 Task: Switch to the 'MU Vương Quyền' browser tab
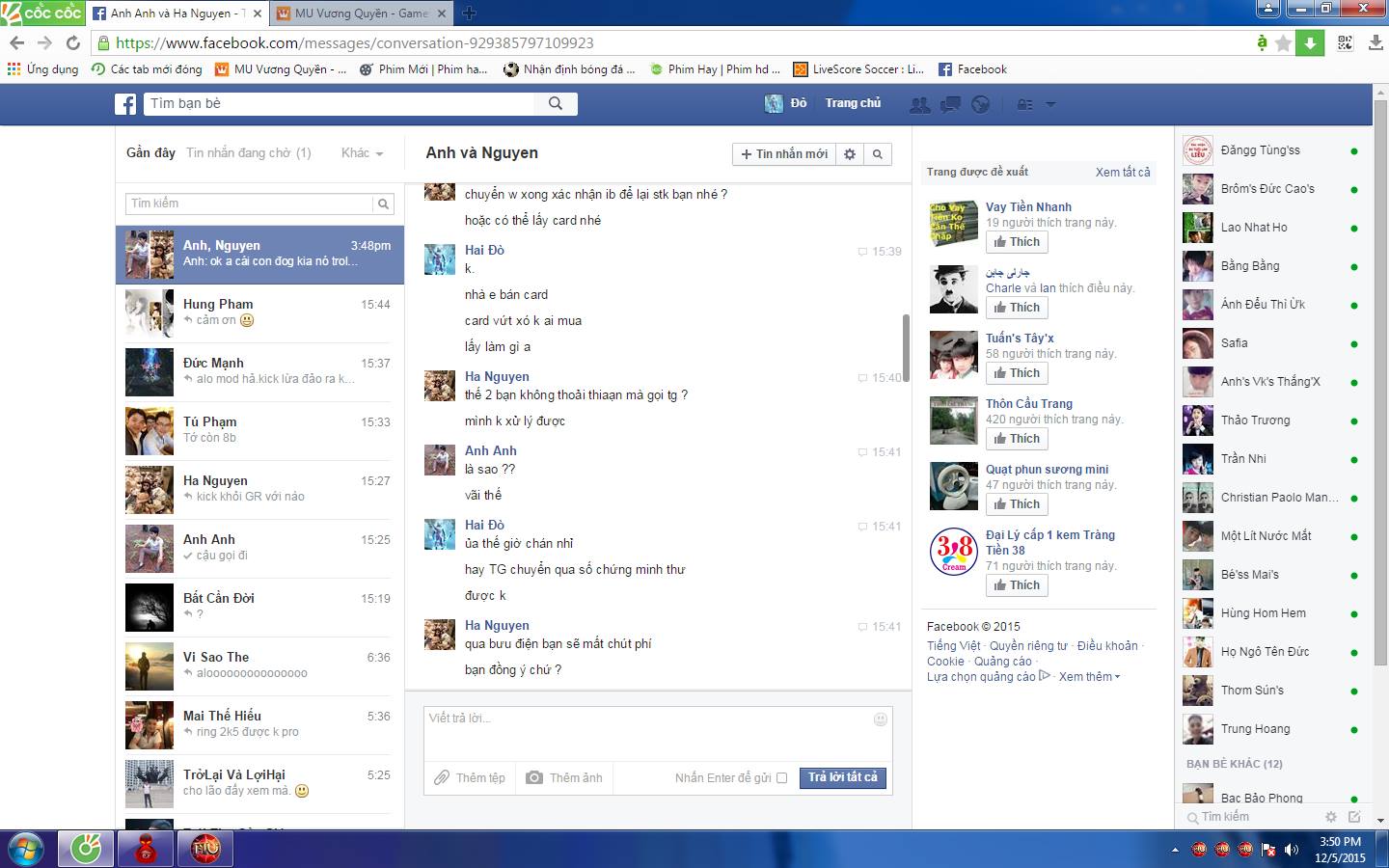[361, 14]
